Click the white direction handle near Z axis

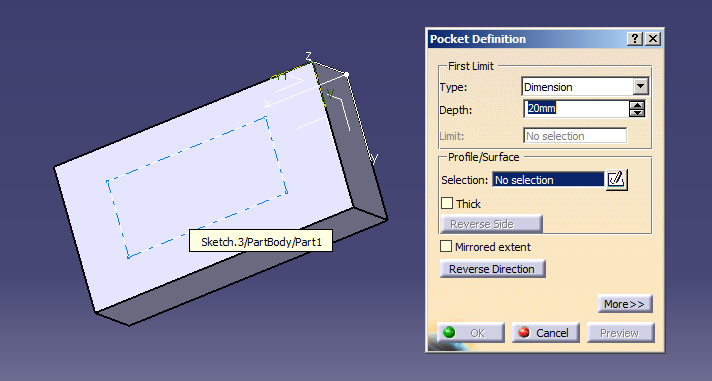point(346,74)
